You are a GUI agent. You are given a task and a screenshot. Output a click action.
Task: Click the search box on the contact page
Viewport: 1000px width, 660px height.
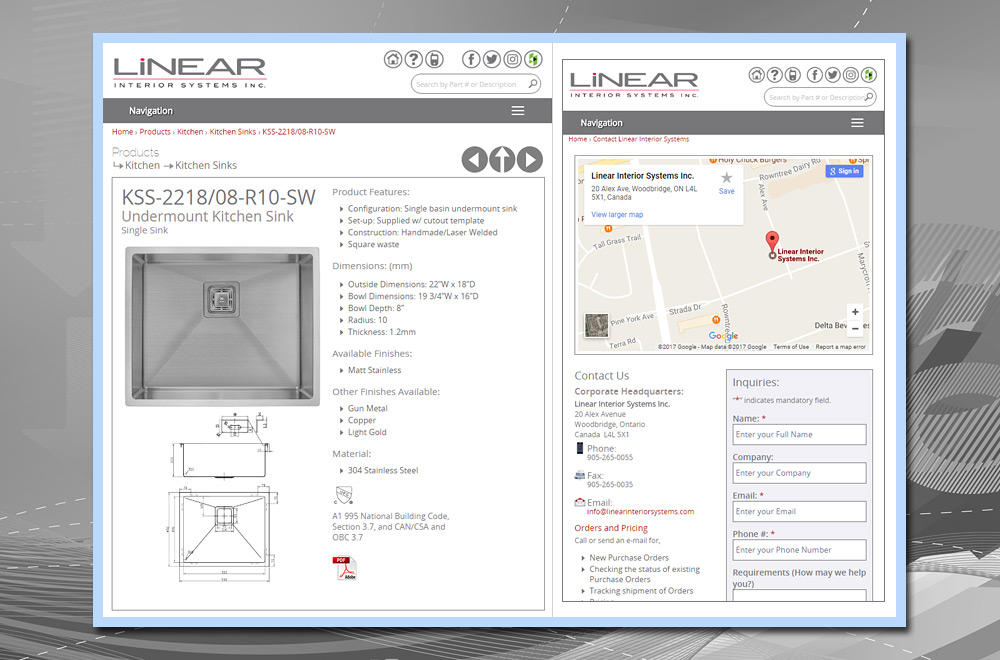point(820,97)
